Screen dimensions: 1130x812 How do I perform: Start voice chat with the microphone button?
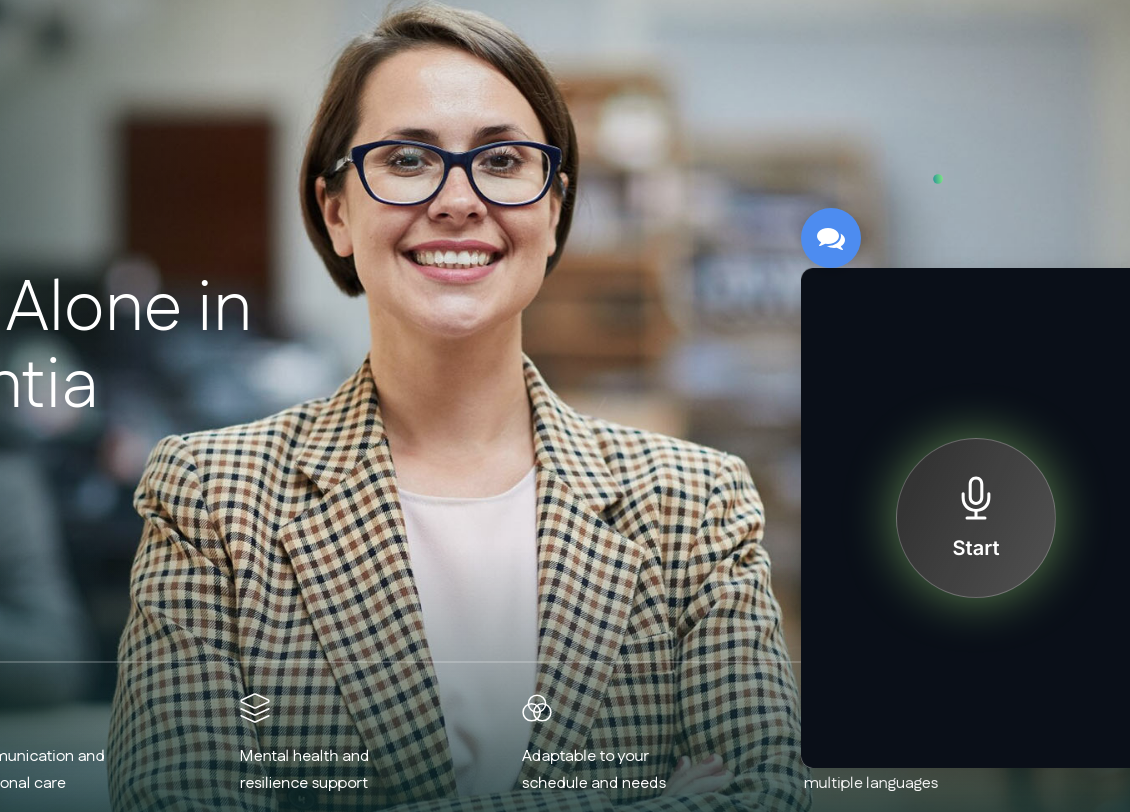976,518
